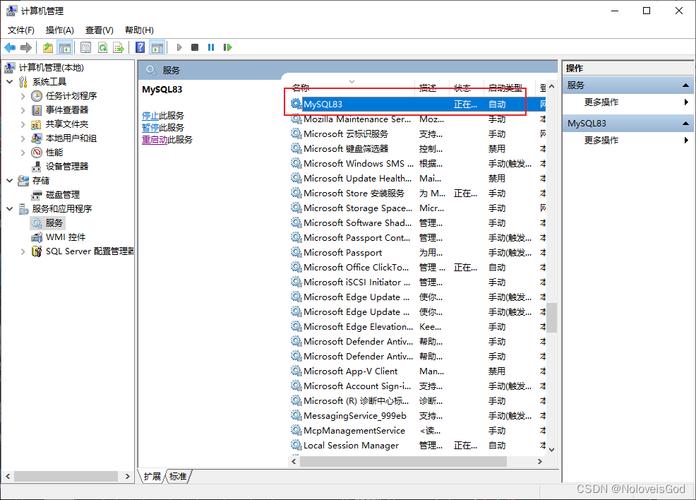Click the Back arrow toolbar icon
The image size is (696, 500).
[10, 47]
